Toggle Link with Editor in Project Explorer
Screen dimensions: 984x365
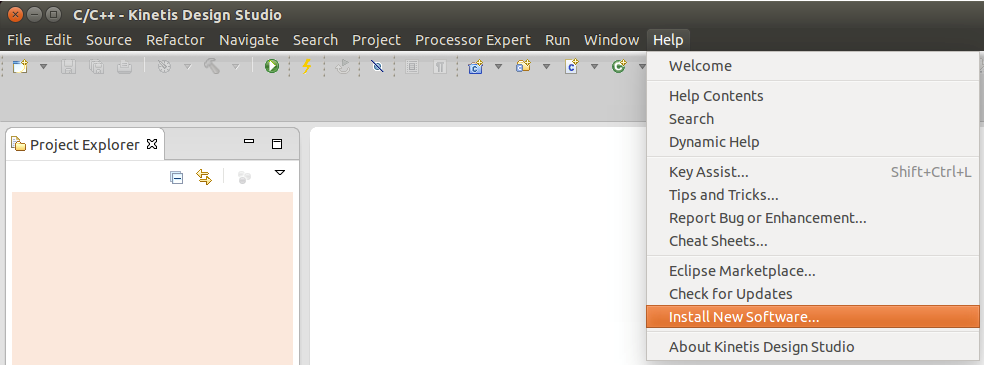click(x=204, y=177)
